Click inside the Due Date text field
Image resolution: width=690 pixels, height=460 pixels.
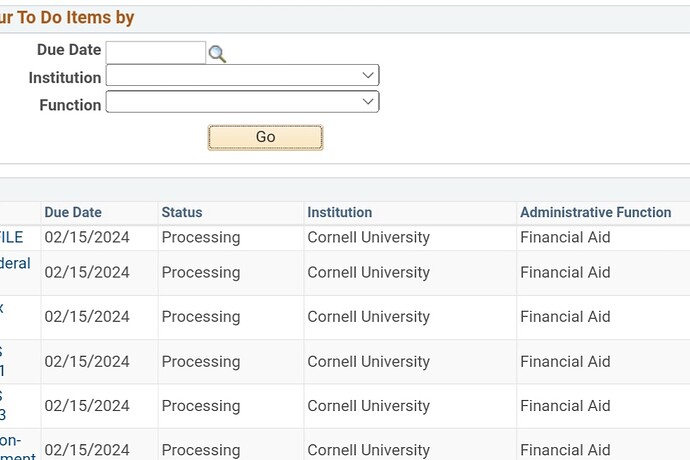click(155, 52)
